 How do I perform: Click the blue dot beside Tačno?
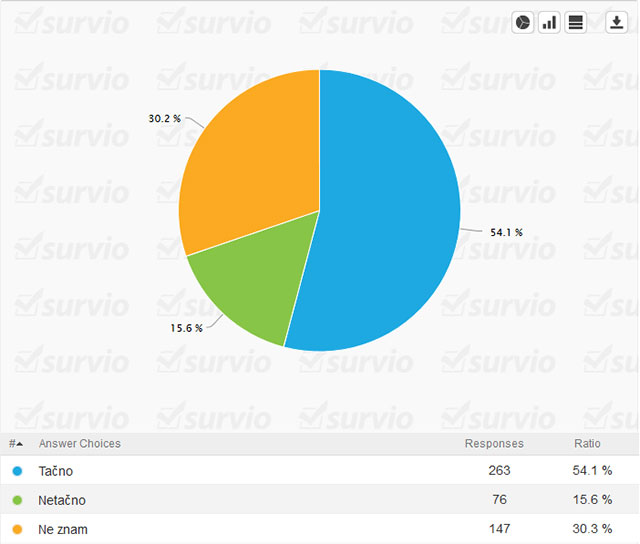click(x=16, y=471)
